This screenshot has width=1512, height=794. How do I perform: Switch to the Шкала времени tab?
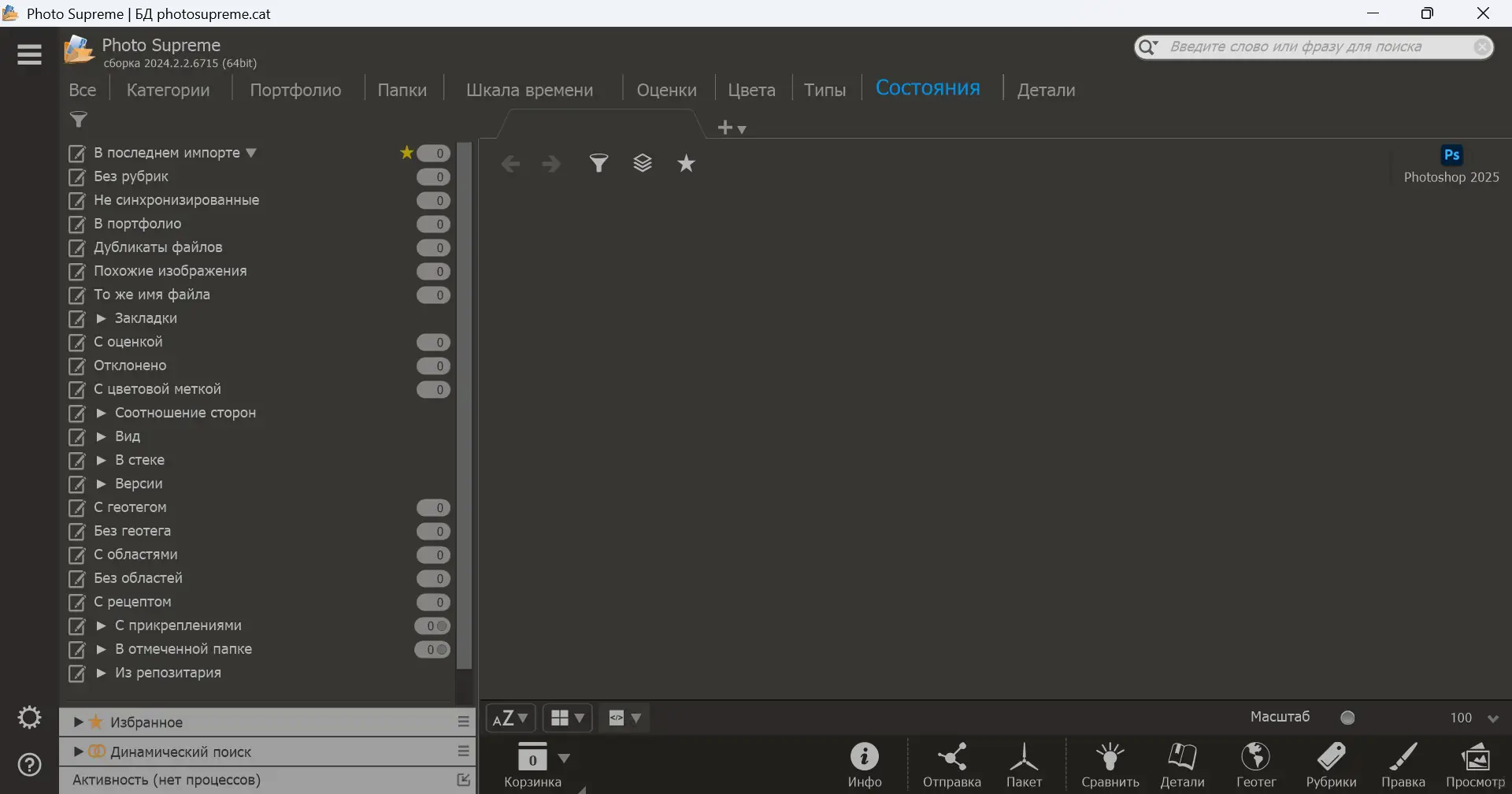tap(529, 90)
